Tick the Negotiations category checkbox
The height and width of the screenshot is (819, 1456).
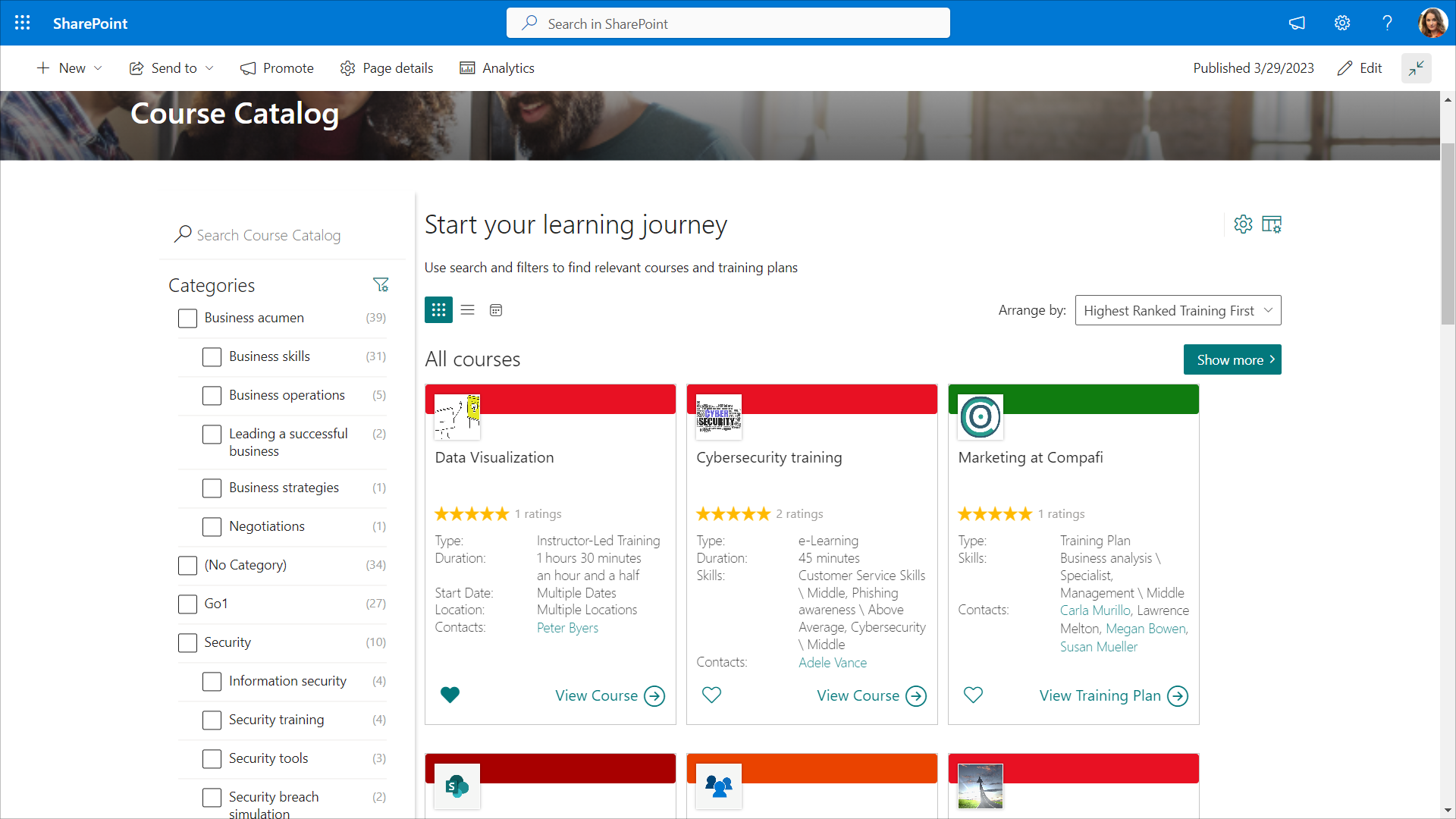tap(212, 527)
